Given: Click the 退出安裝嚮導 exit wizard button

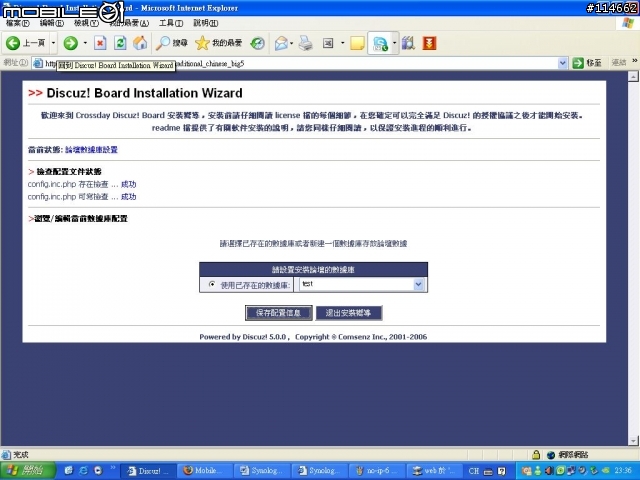Looking at the screenshot, I should (x=349, y=313).
